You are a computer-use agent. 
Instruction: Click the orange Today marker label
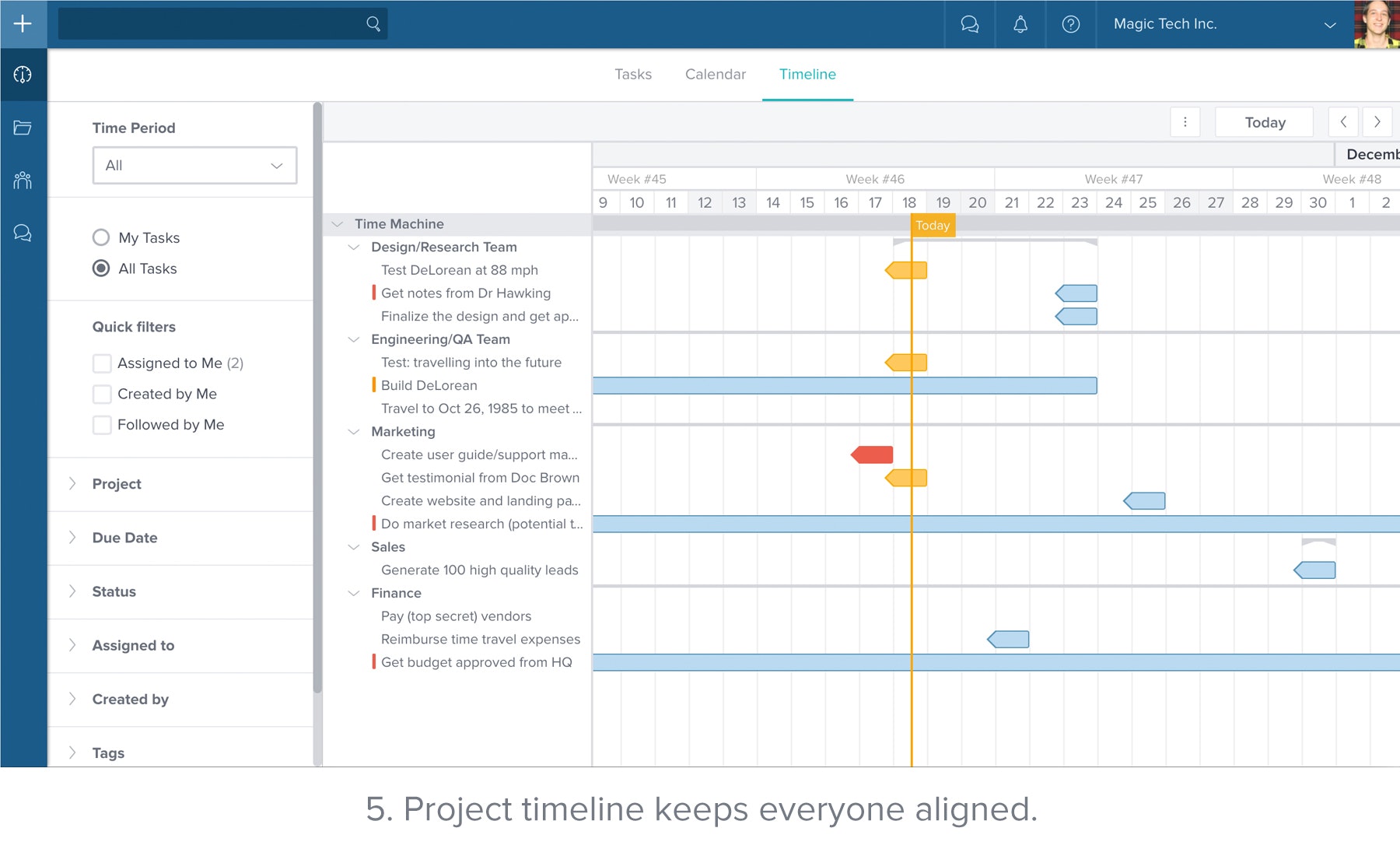tap(933, 226)
